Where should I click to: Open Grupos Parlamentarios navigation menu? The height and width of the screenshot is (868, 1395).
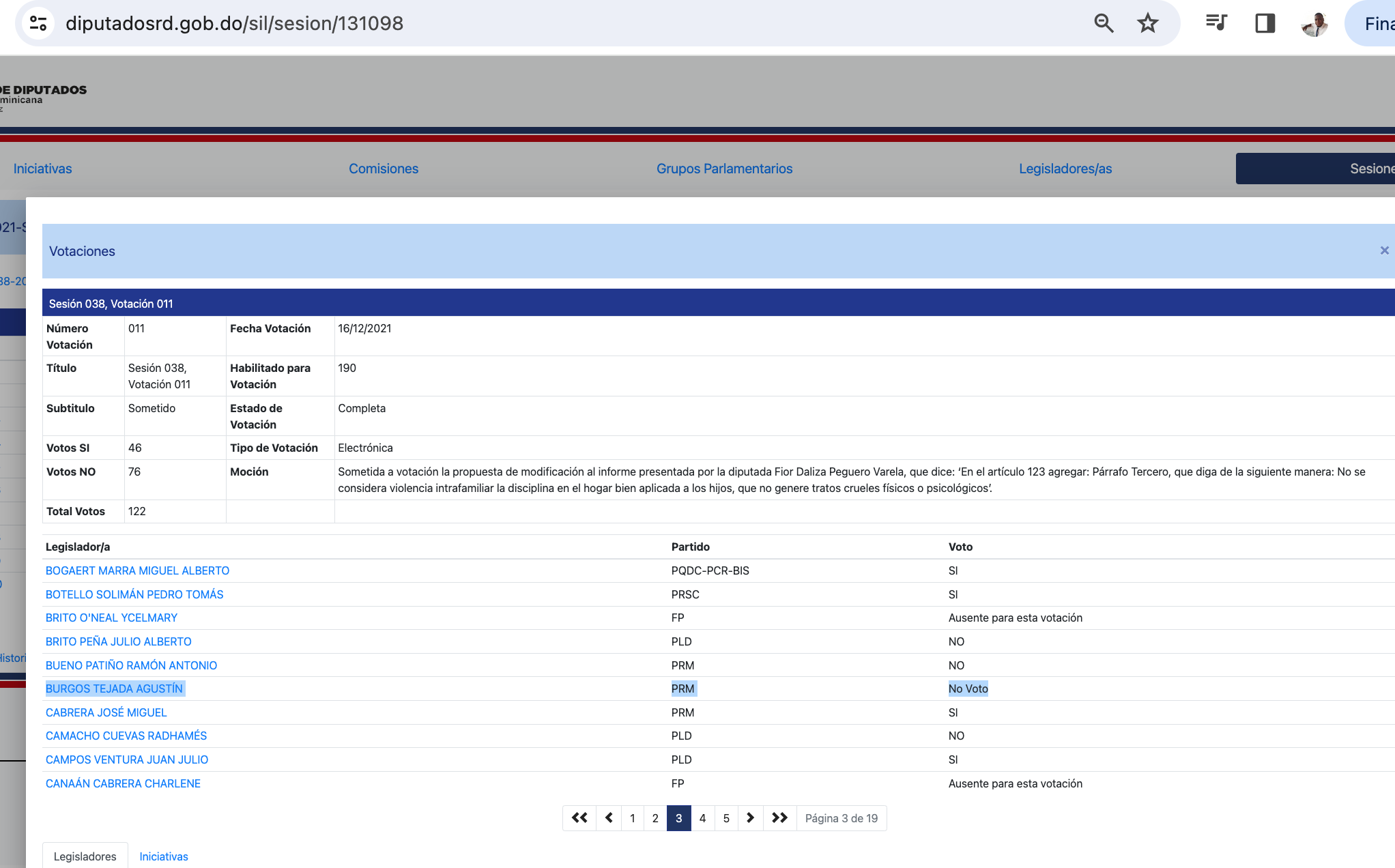point(724,169)
